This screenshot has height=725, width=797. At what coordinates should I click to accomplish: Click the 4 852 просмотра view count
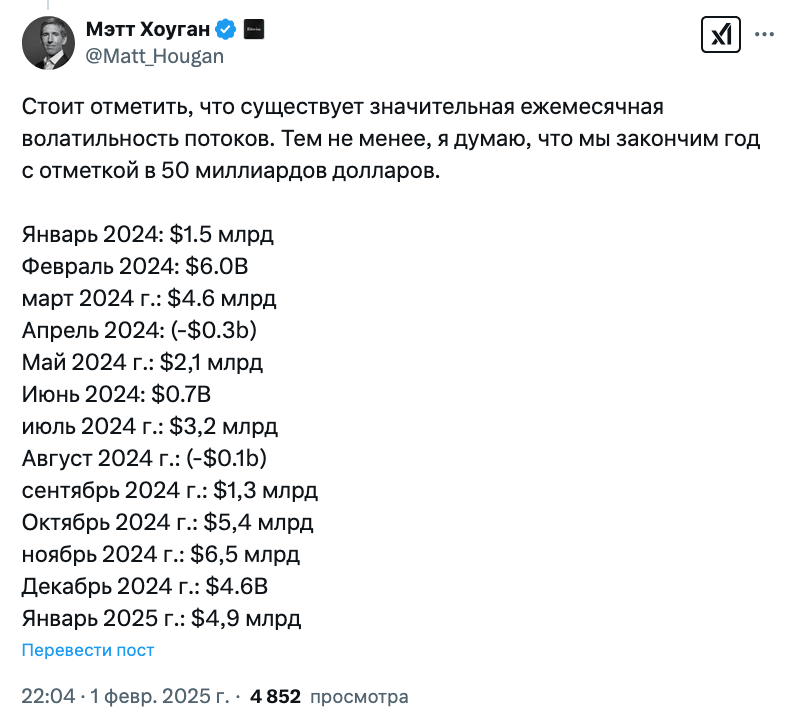(329, 697)
